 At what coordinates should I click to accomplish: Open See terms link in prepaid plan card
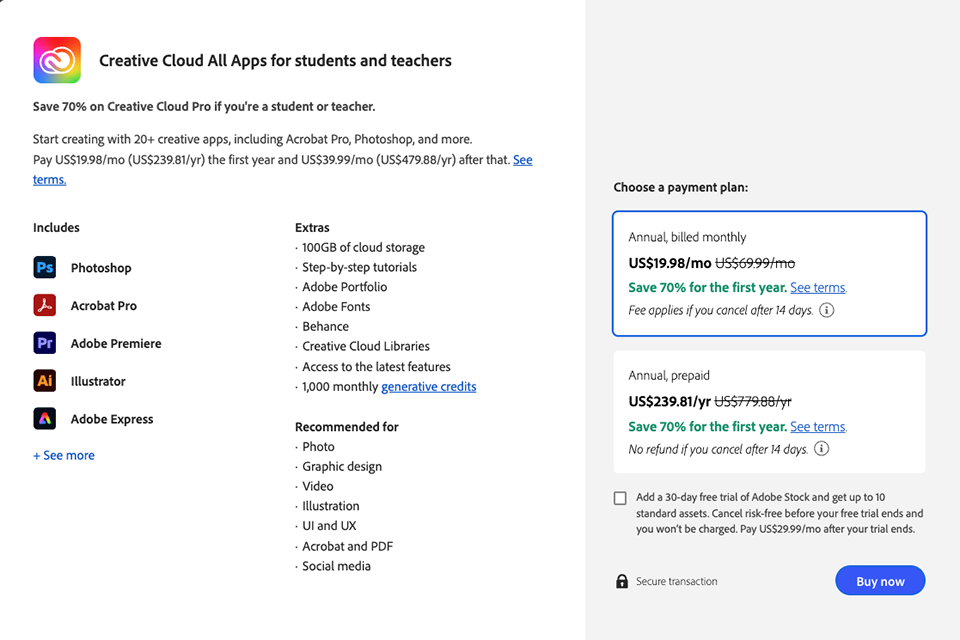(x=817, y=426)
